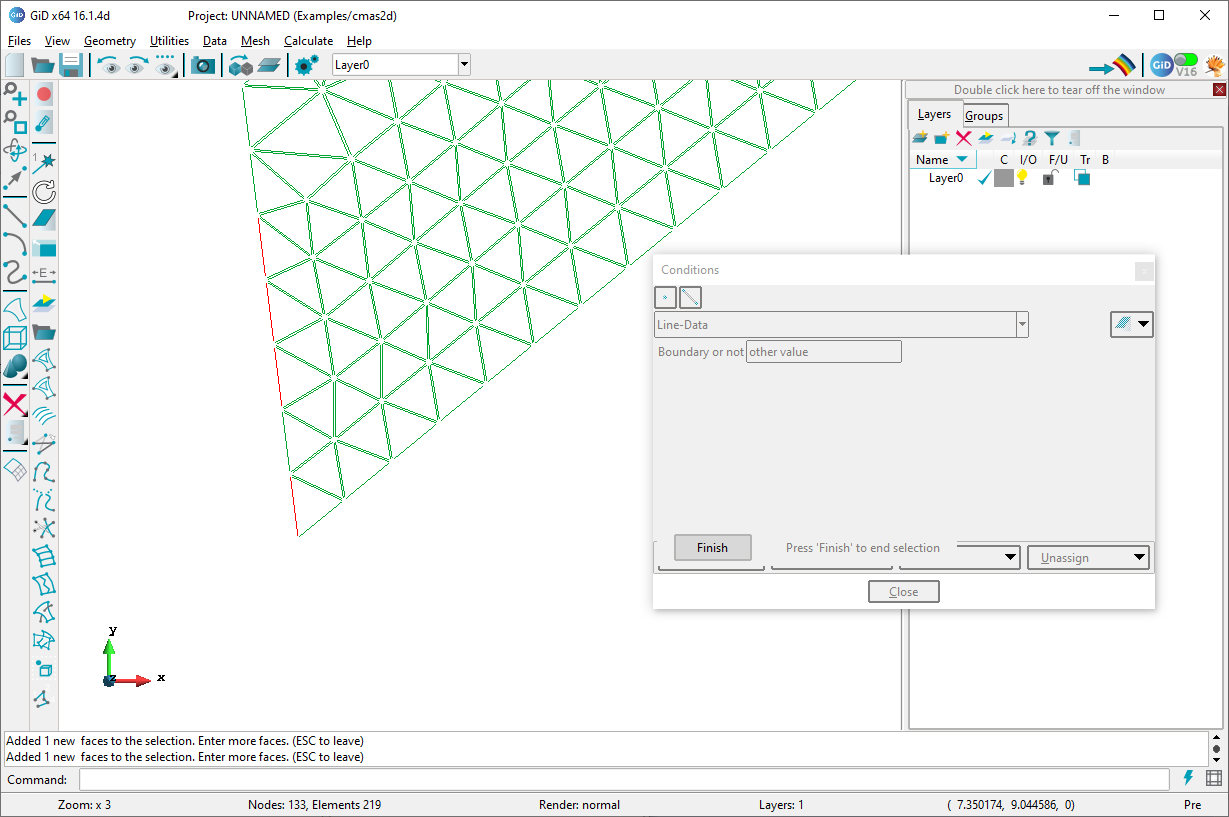The height and width of the screenshot is (817, 1229).
Task: Toggle Layer0 on/off lightbulb
Action: pyautogui.click(x=1022, y=178)
